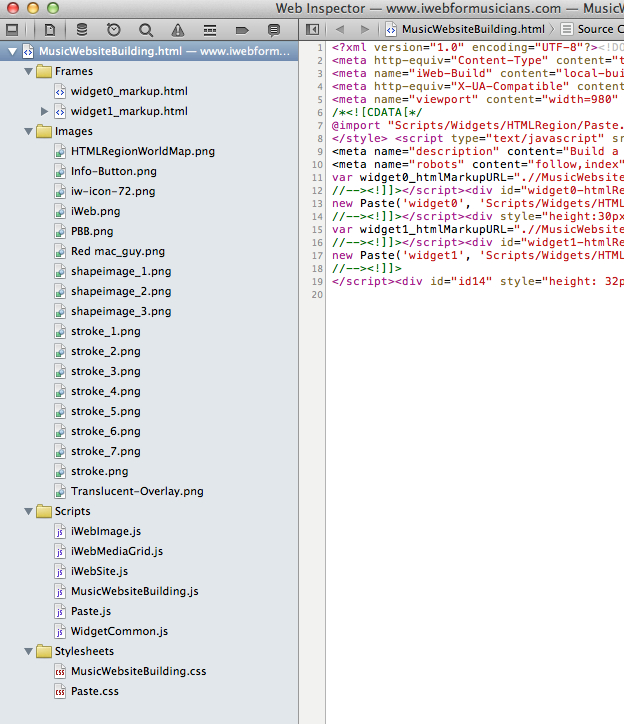Go back with left arrow
This screenshot has width=624, height=724.
[x=340, y=30]
